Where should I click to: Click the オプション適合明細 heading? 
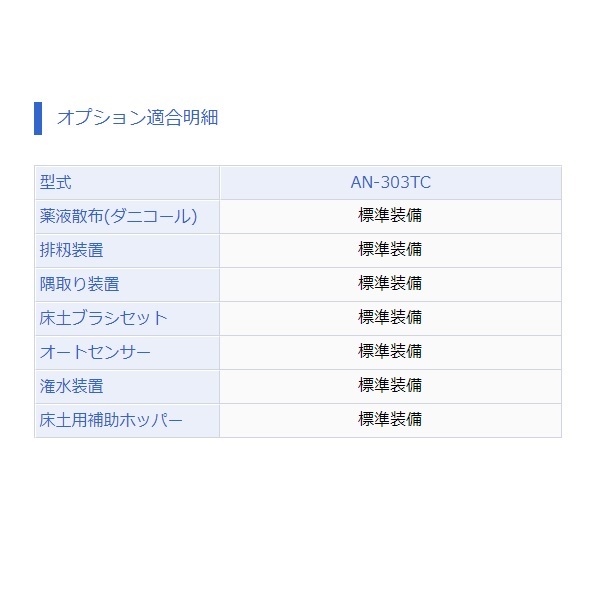click(138, 117)
